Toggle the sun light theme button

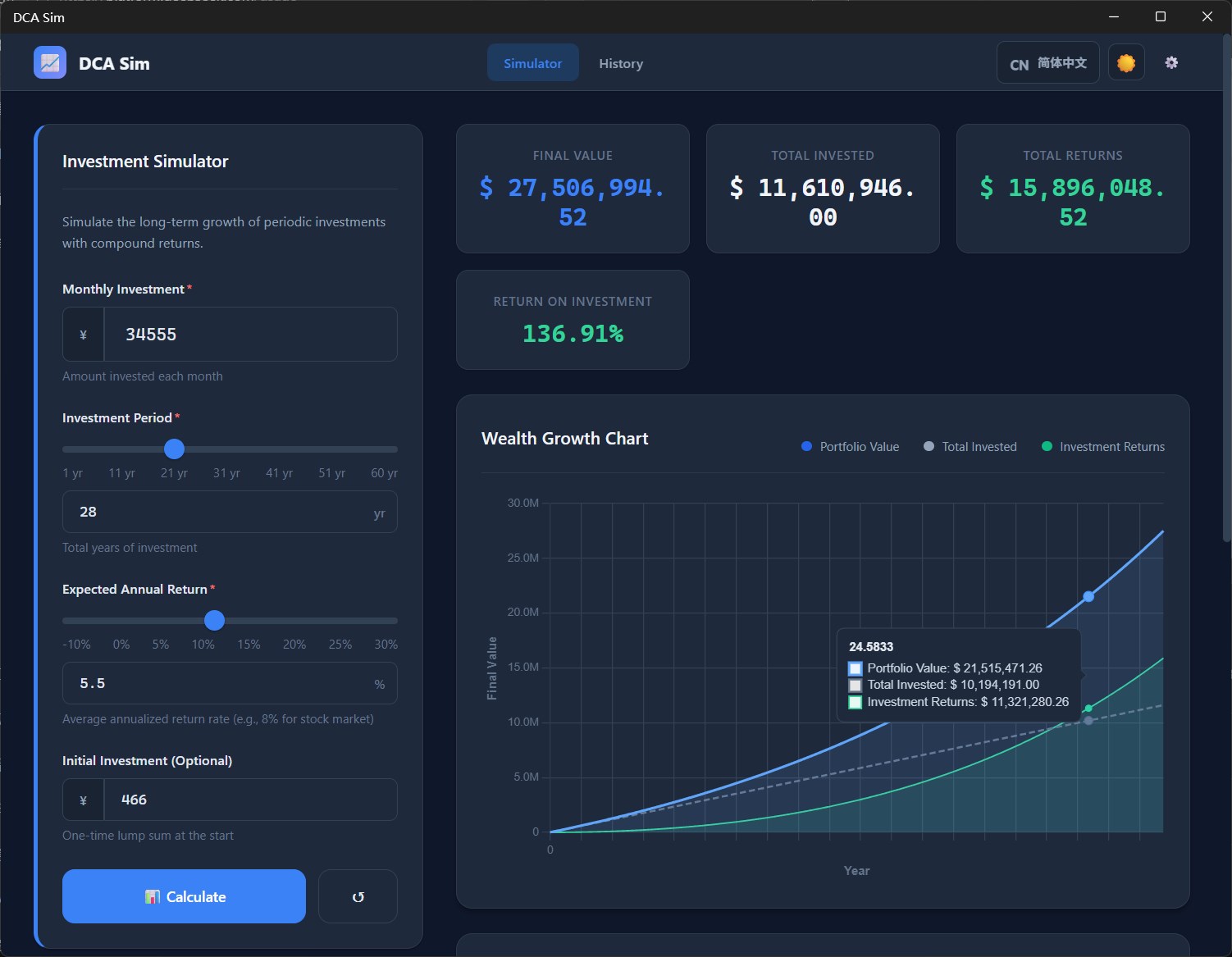pyautogui.click(x=1126, y=62)
